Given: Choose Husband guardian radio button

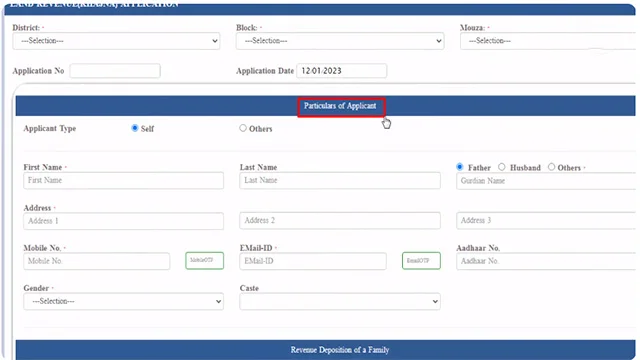Looking at the screenshot, I should [502, 167].
